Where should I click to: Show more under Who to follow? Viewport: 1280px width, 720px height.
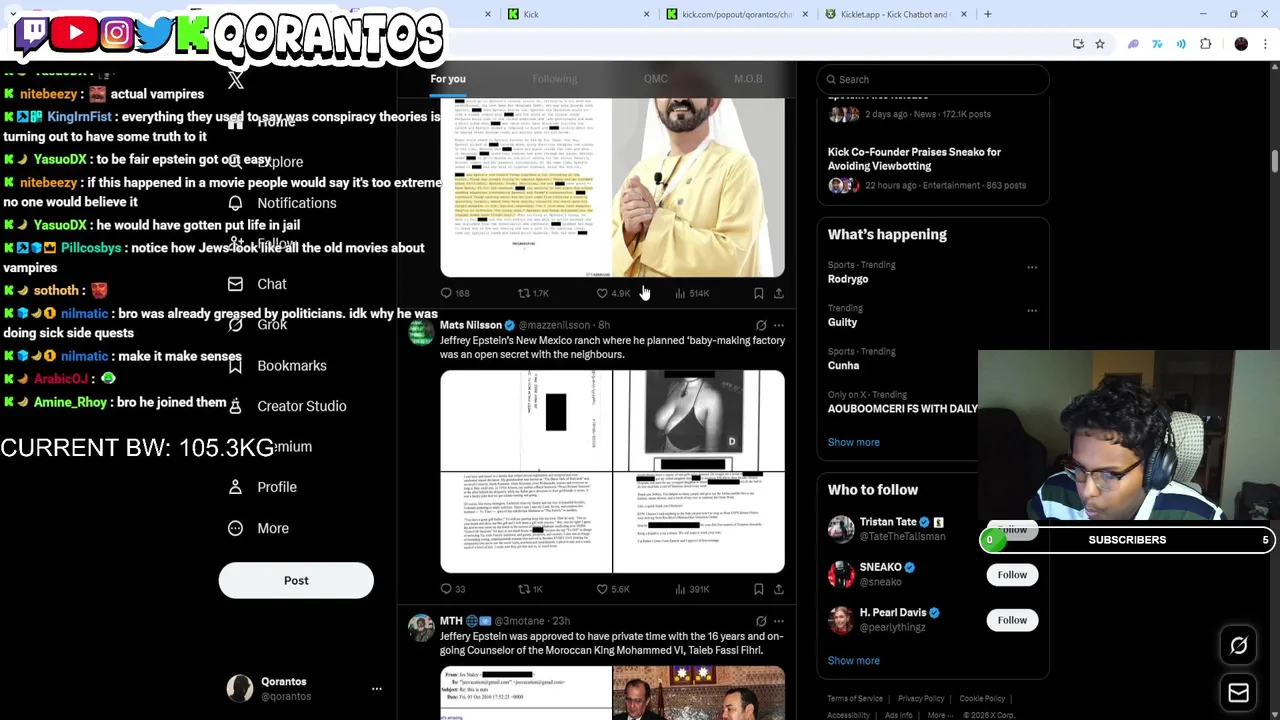pos(853,660)
